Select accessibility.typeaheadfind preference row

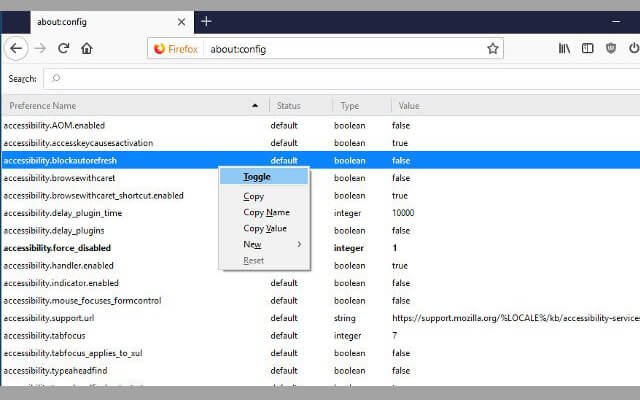click(321, 371)
